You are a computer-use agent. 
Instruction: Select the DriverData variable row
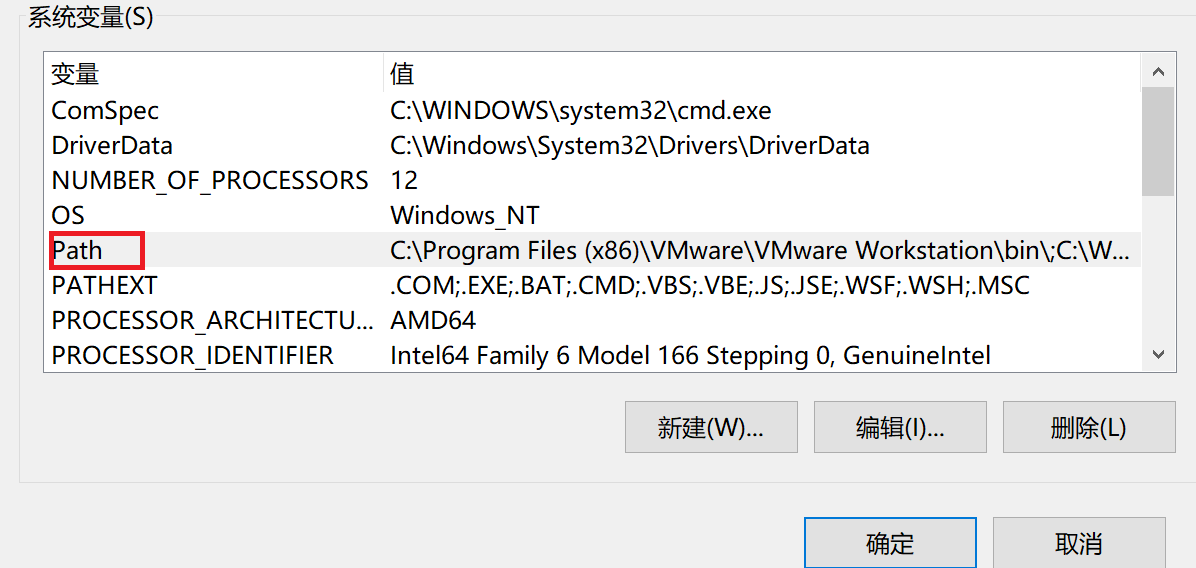coord(112,145)
